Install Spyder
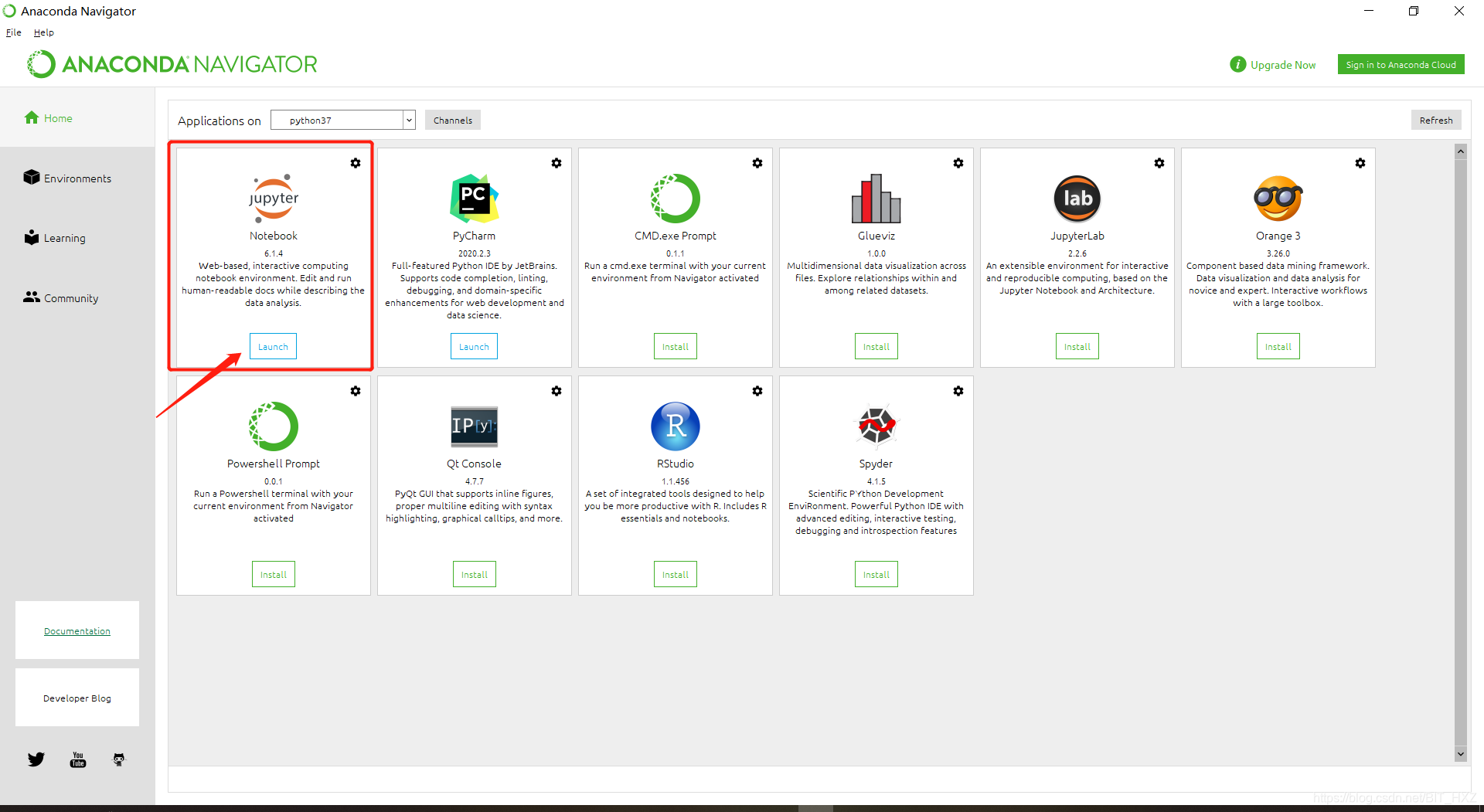This screenshot has width=1484, height=812. 876,575
